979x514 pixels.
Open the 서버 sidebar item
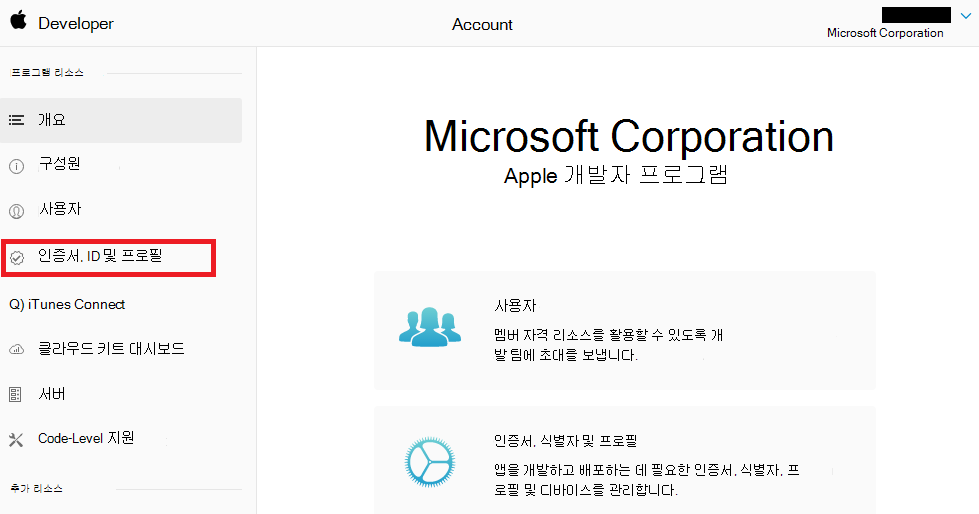click(52, 393)
